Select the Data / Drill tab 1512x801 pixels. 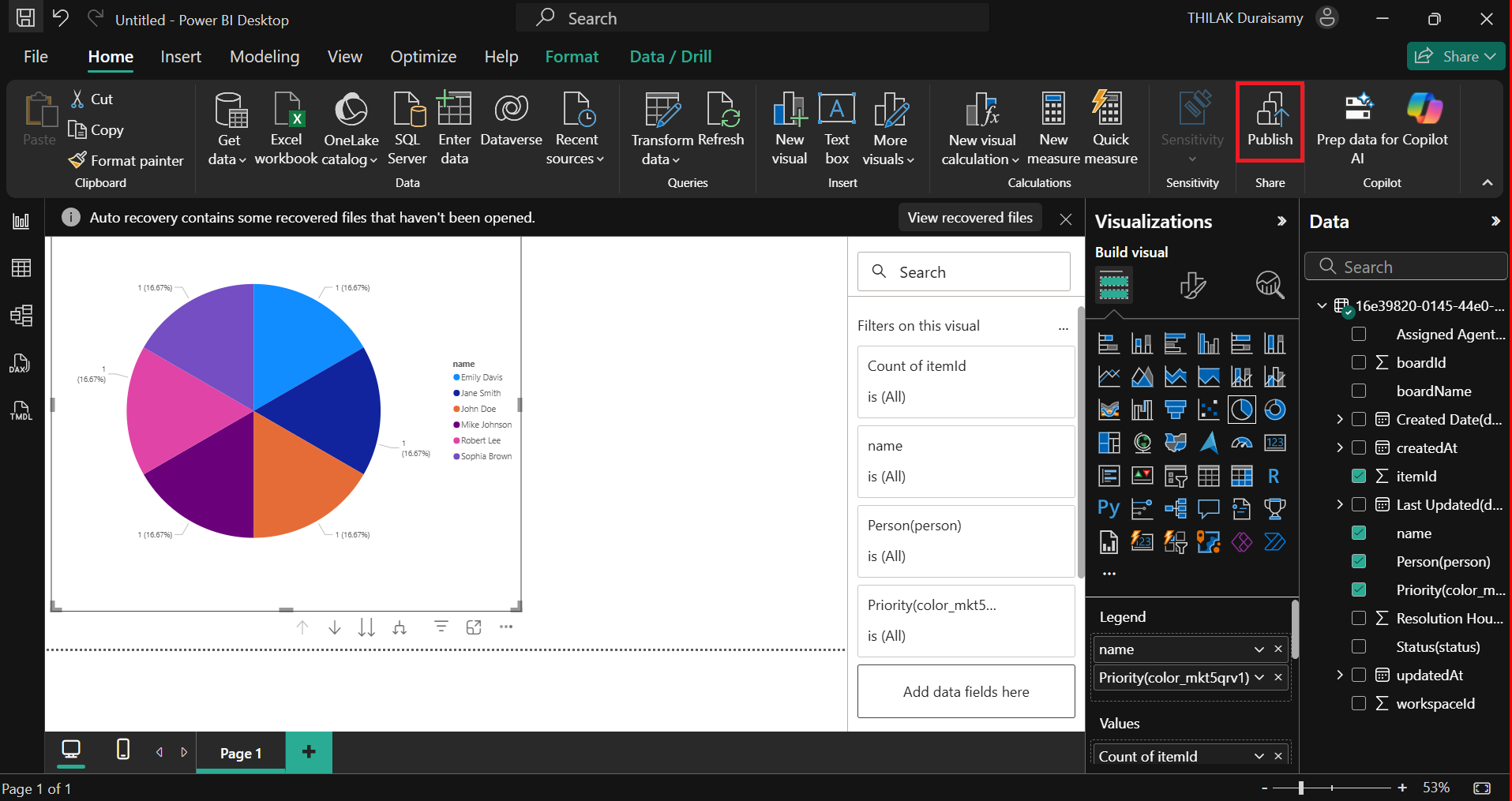pos(670,57)
